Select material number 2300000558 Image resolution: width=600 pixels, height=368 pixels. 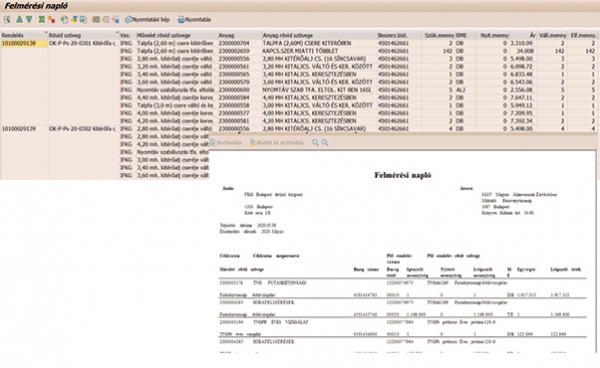(x=240, y=105)
